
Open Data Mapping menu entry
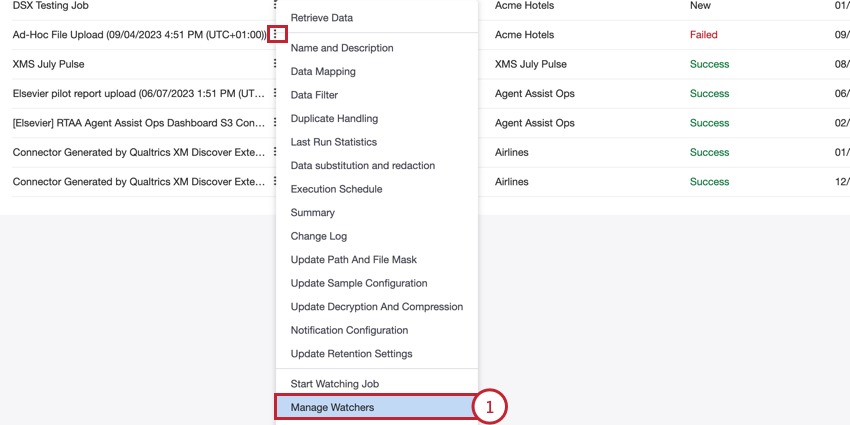tap(322, 71)
